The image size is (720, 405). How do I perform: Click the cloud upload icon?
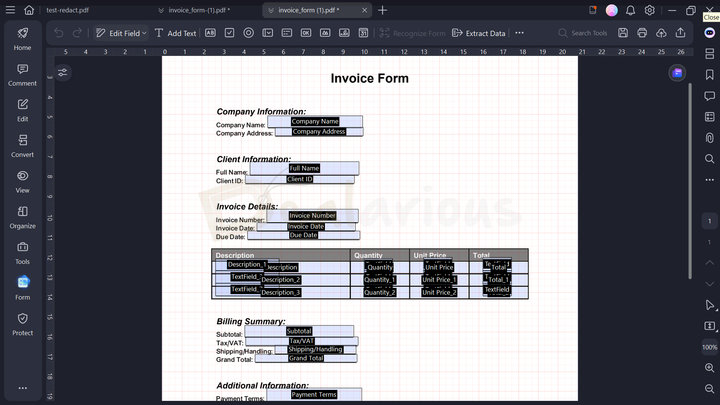click(661, 33)
